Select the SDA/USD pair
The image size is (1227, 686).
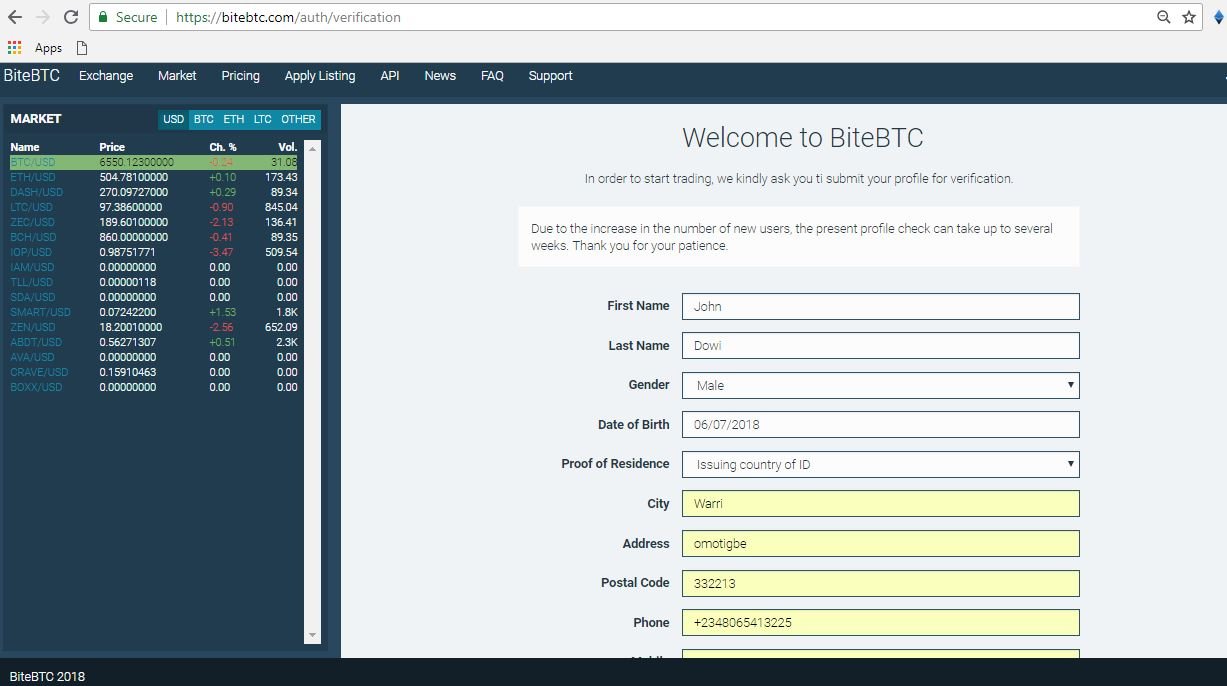pos(153,297)
